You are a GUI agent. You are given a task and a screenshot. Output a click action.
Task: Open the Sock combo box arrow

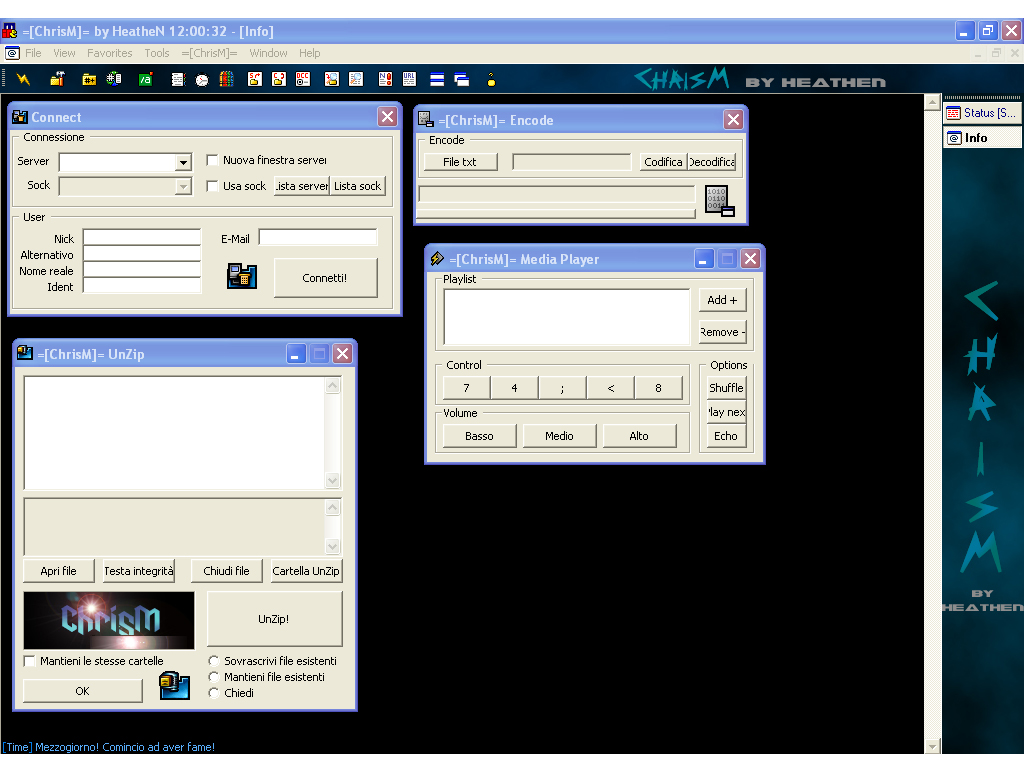pyautogui.click(x=183, y=186)
